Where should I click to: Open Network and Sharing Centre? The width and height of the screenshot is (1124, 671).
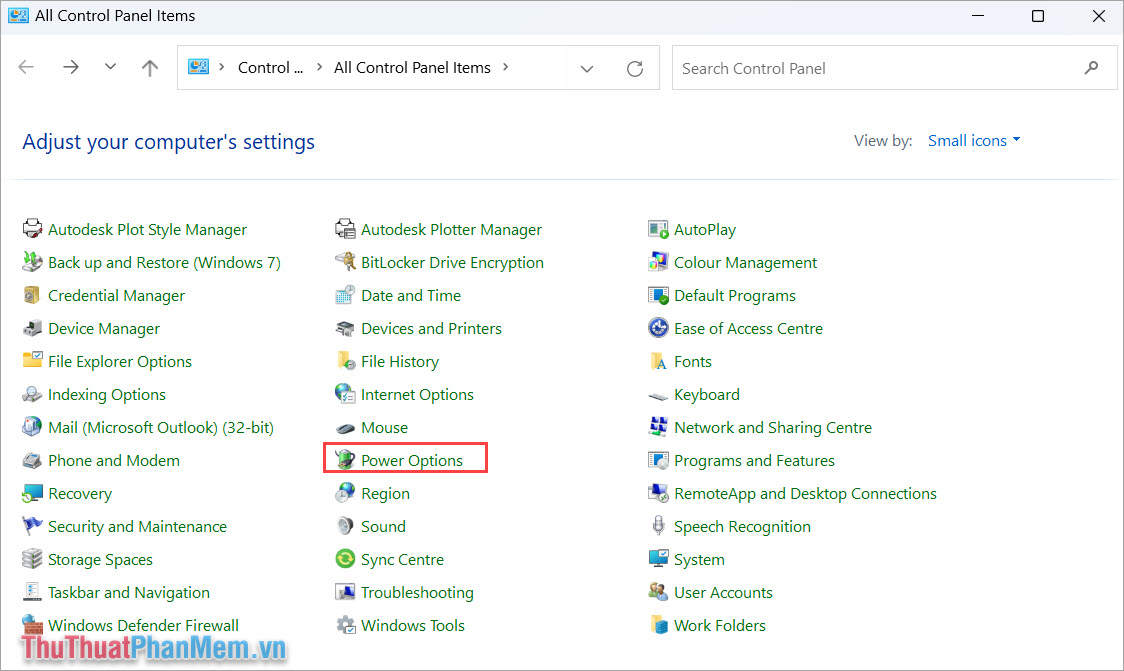[x=771, y=427]
